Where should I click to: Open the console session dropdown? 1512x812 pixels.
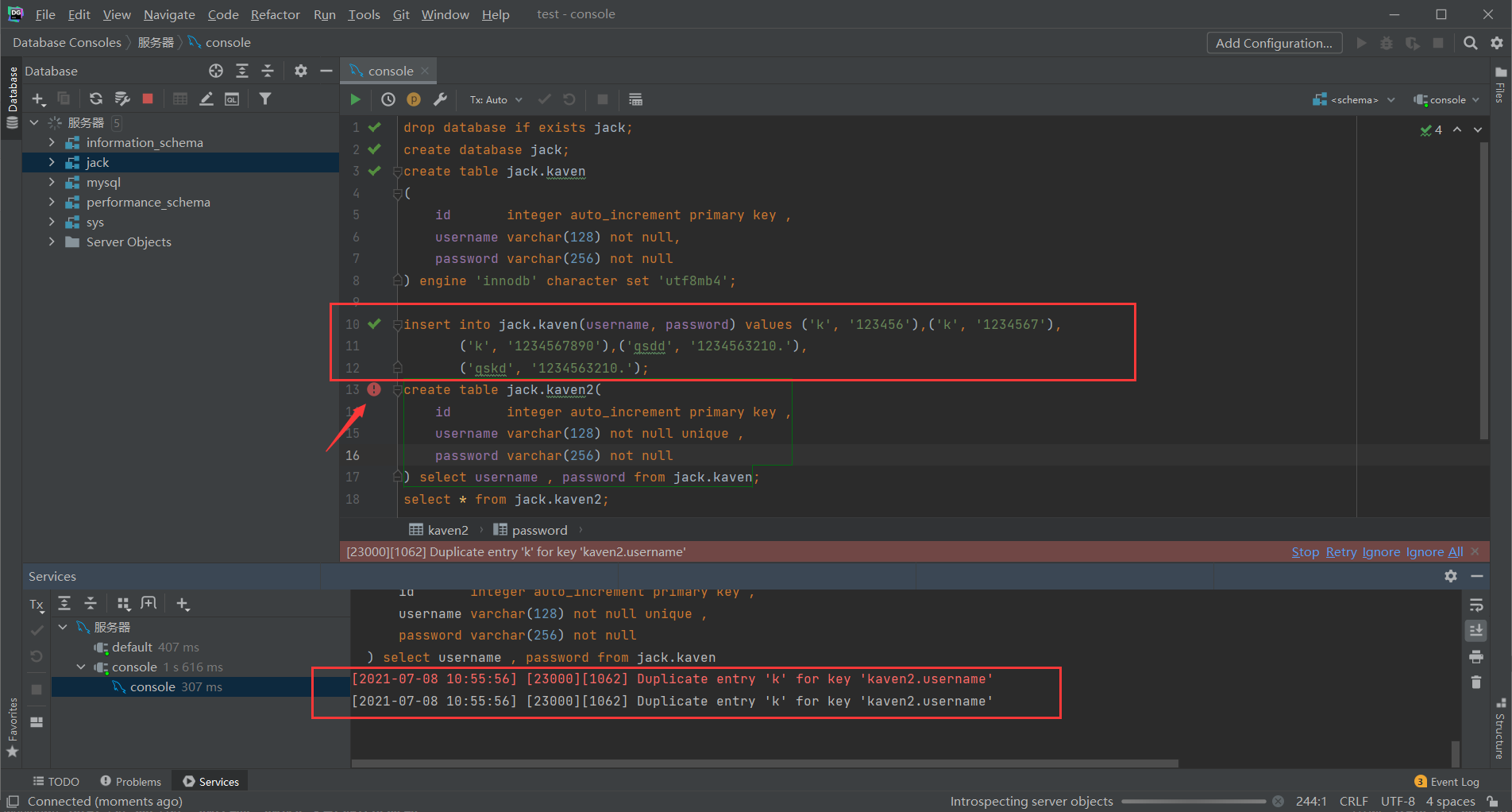point(1447,99)
